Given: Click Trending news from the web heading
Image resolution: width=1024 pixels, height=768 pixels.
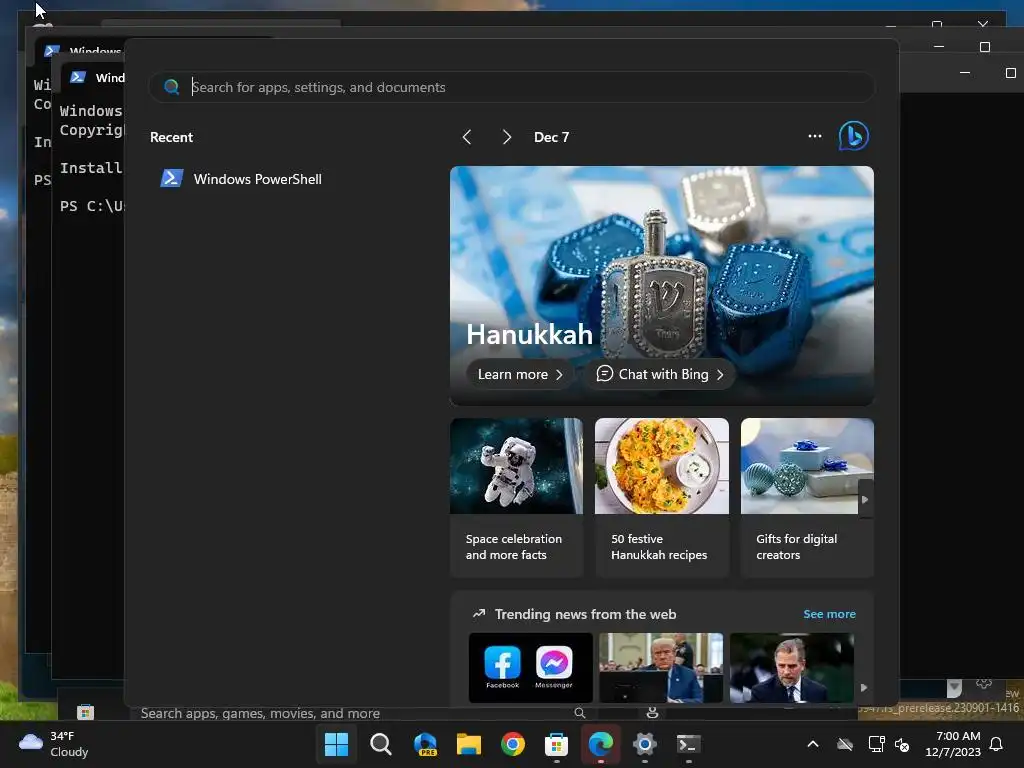Looking at the screenshot, I should coord(585,614).
